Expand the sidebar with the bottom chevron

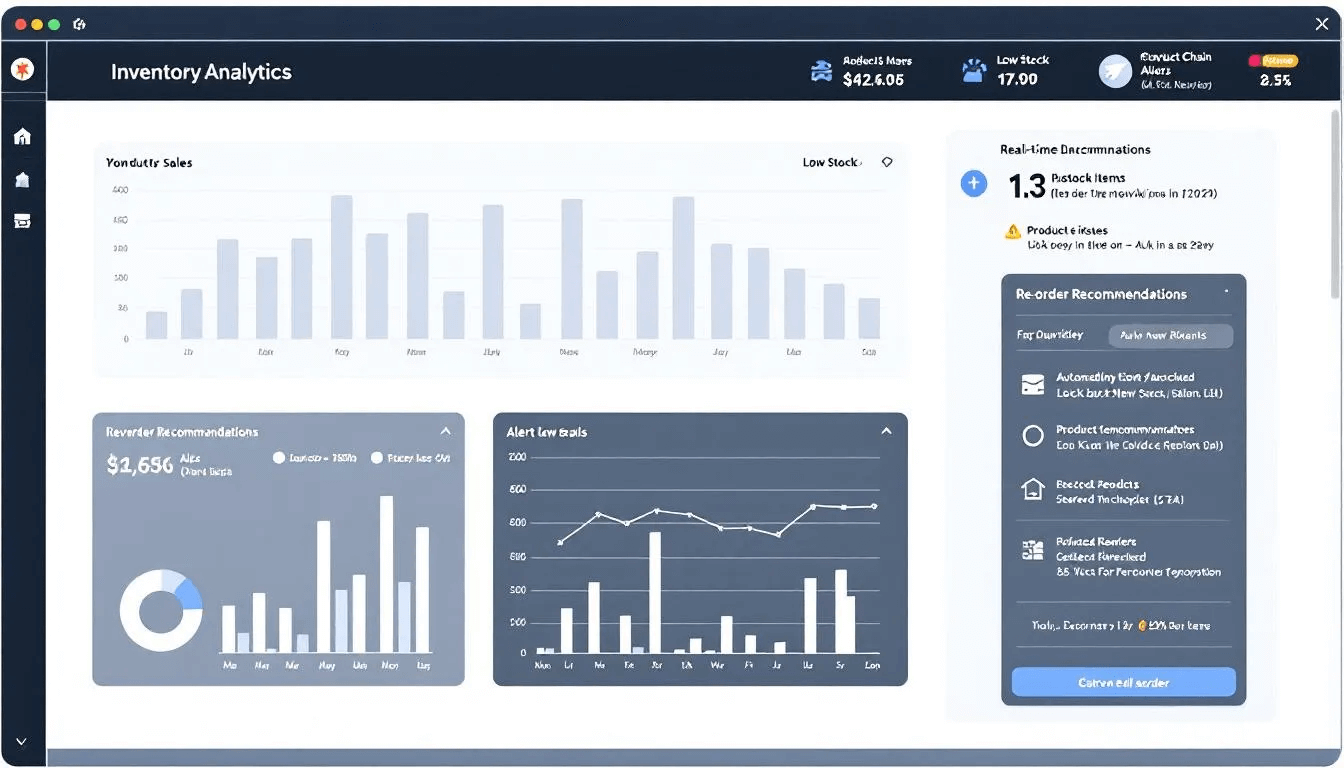point(22,741)
